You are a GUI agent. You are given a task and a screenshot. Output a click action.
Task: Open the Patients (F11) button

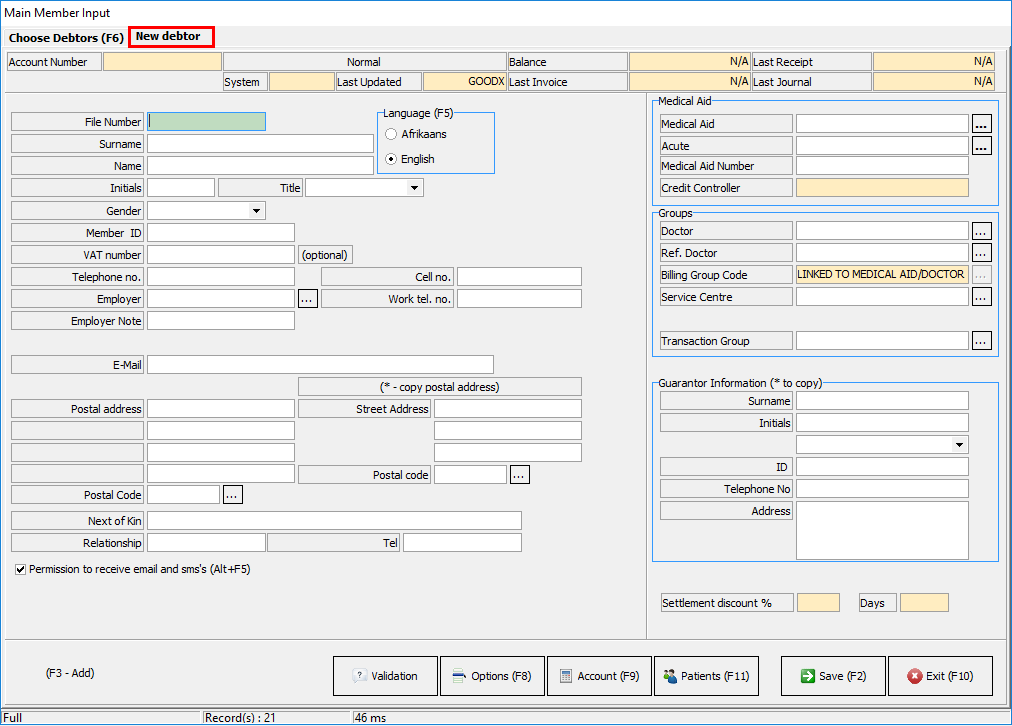[x=706, y=676]
